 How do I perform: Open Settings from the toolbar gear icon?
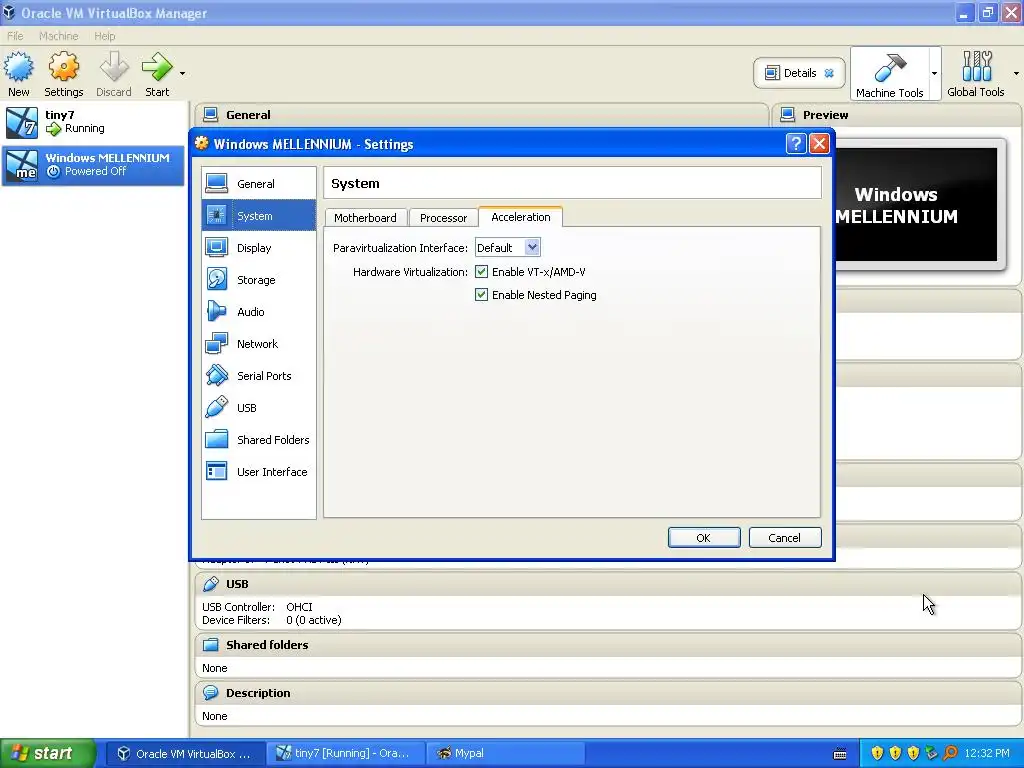pyautogui.click(x=63, y=74)
